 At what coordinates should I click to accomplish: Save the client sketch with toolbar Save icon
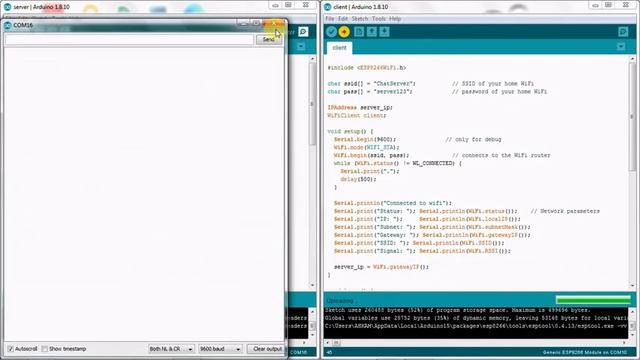(384, 32)
